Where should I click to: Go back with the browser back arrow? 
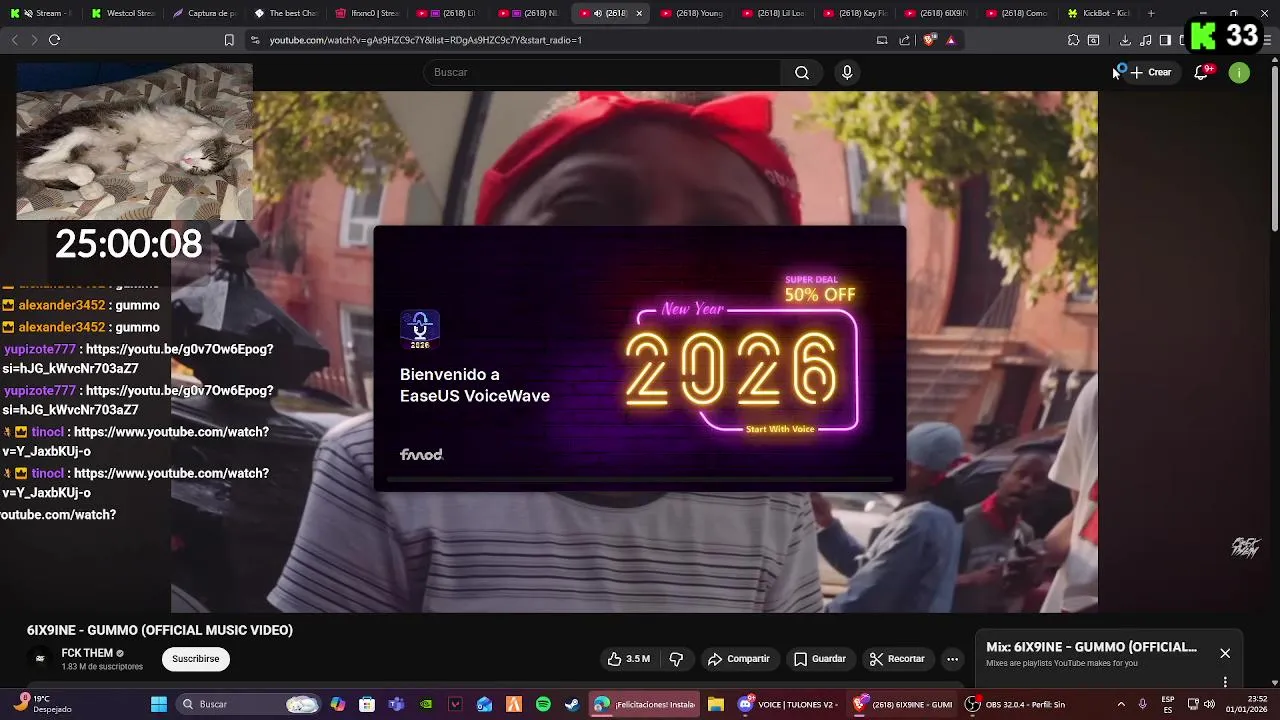pos(14,40)
